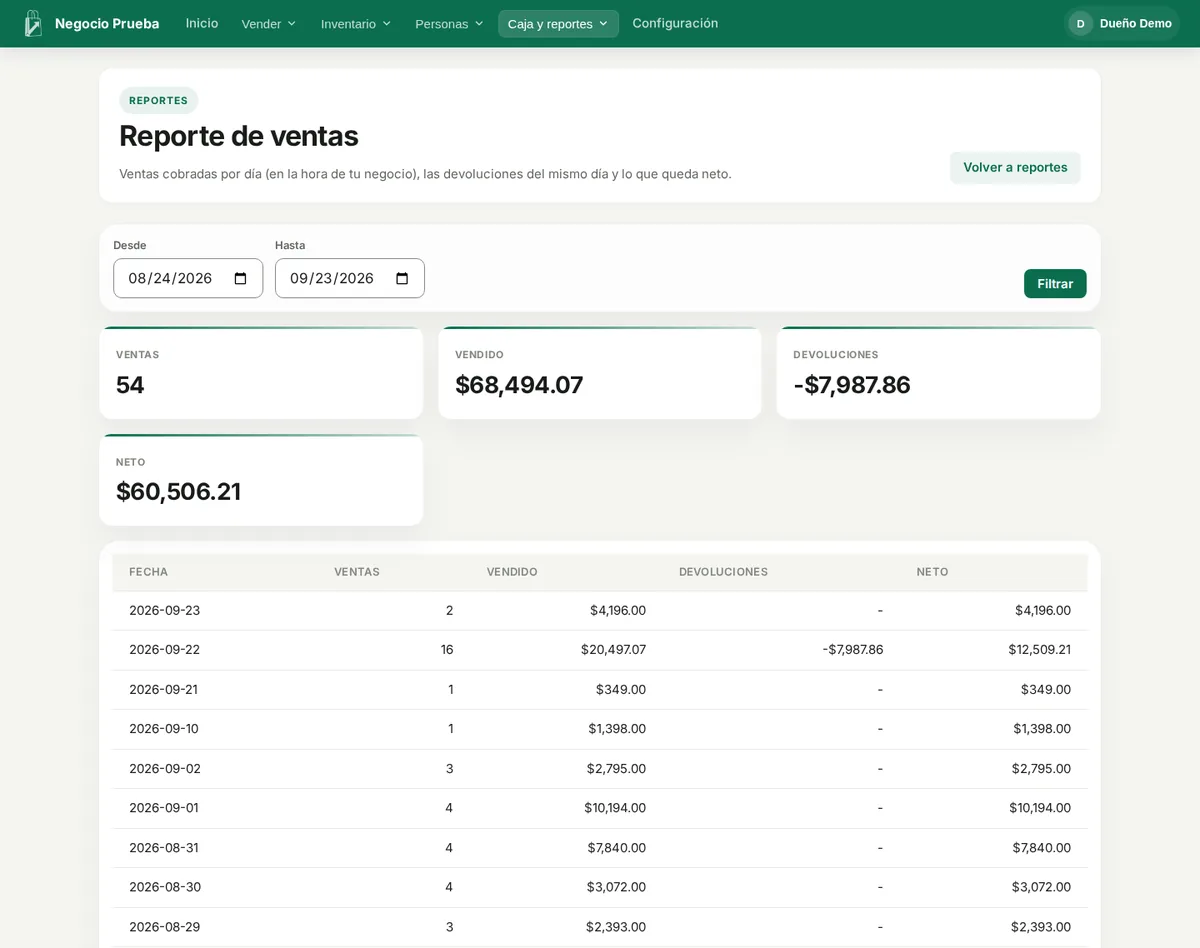Select the 2026-09-02 date cell
Image resolution: width=1200 pixels, height=948 pixels.
pos(165,768)
